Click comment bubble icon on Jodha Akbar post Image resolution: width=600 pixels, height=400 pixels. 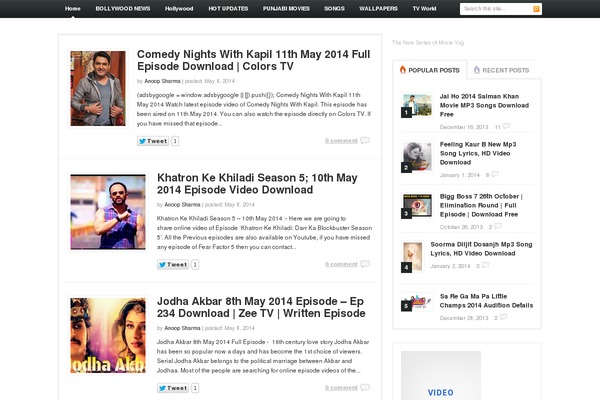365,387
